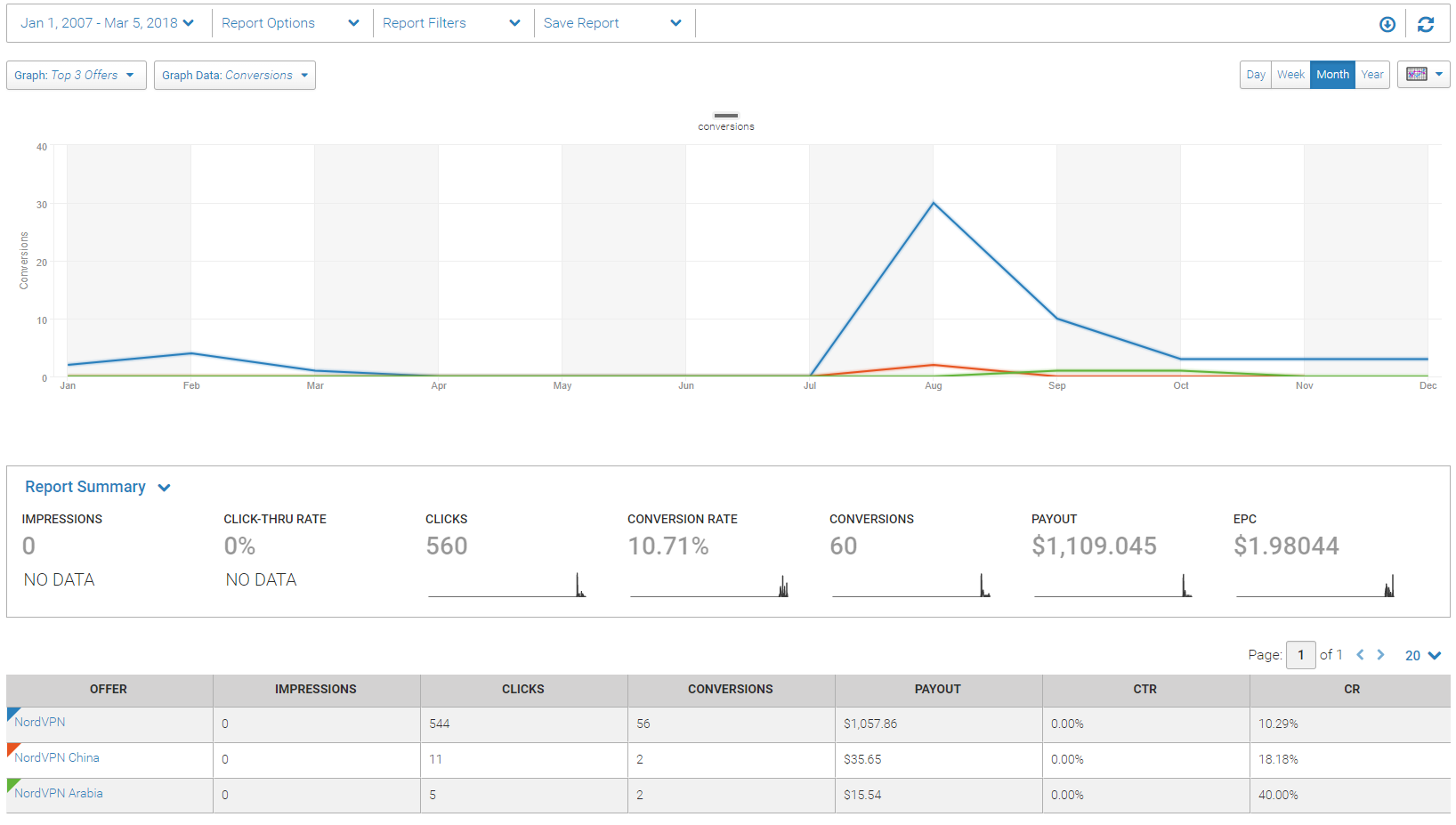The height and width of the screenshot is (825, 1456).
Task: Click the blue NordVPN color marker
Action: [x=12, y=712]
